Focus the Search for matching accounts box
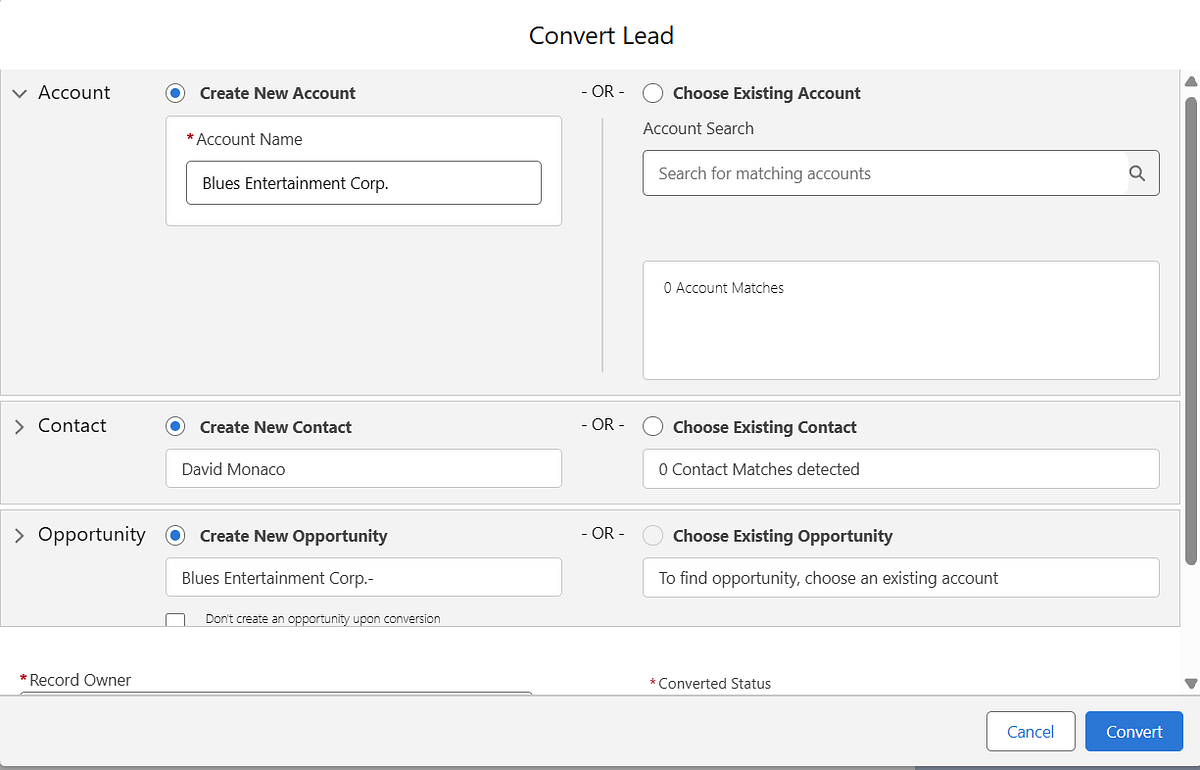 click(x=885, y=173)
